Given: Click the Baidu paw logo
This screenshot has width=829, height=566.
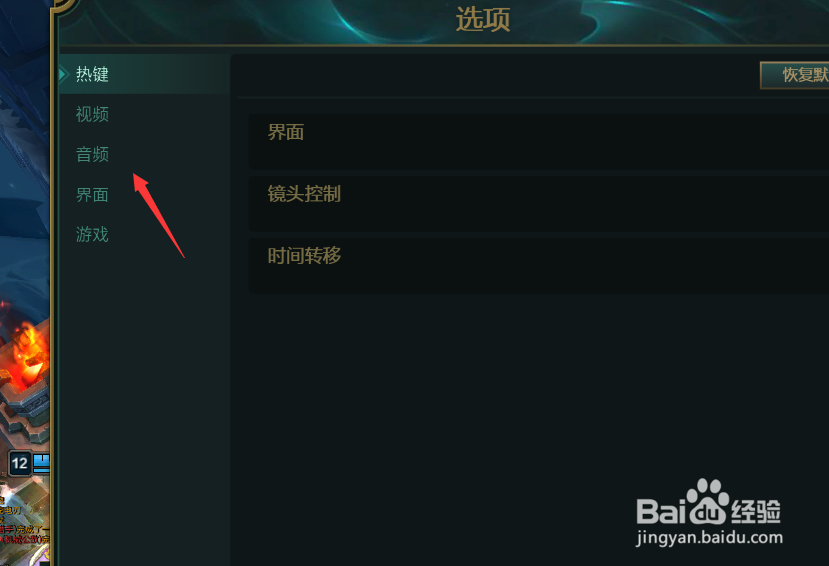Looking at the screenshot, I should click(x=707, y=502).
